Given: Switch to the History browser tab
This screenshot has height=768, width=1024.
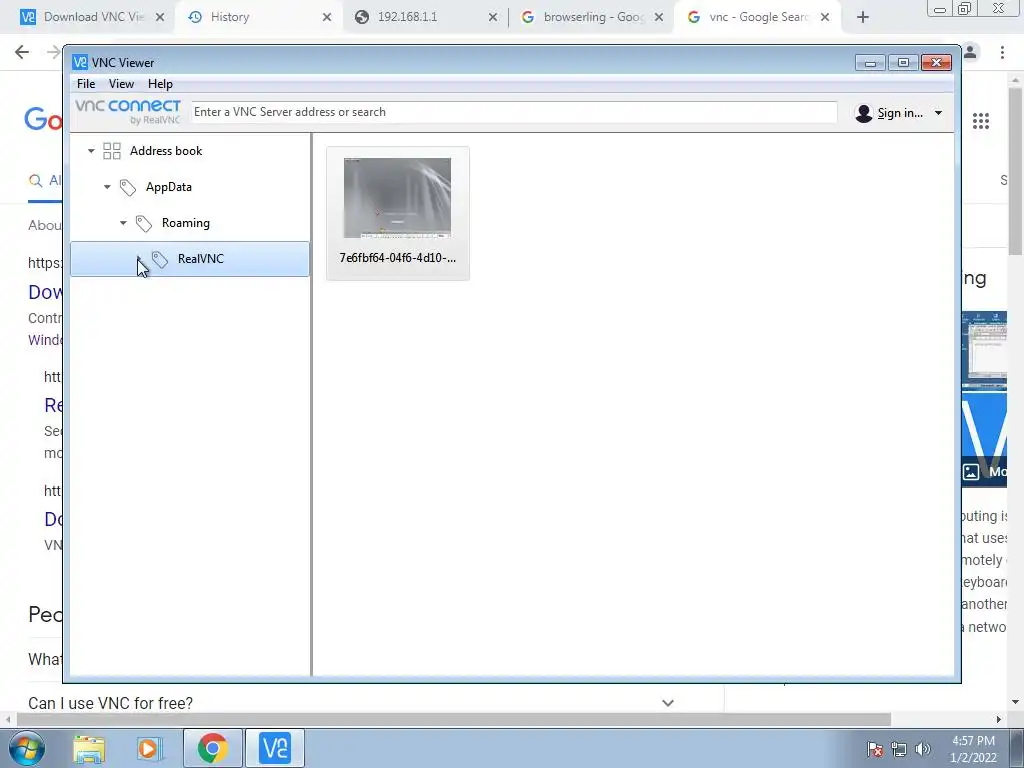Looking at the screenshot, I should (230, 17).
